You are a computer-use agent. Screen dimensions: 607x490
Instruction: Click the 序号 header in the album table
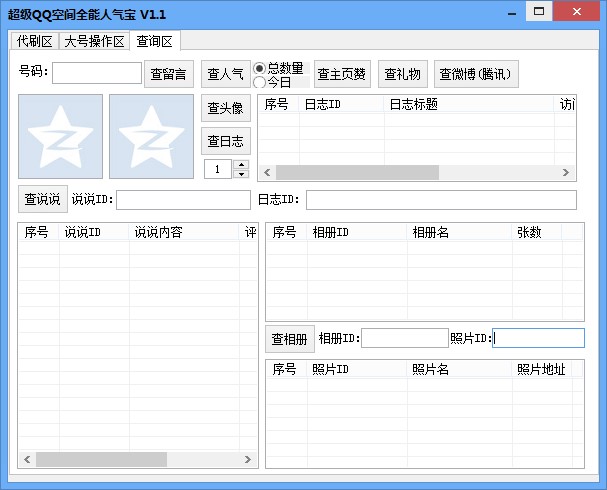click(x=286, y=232)
